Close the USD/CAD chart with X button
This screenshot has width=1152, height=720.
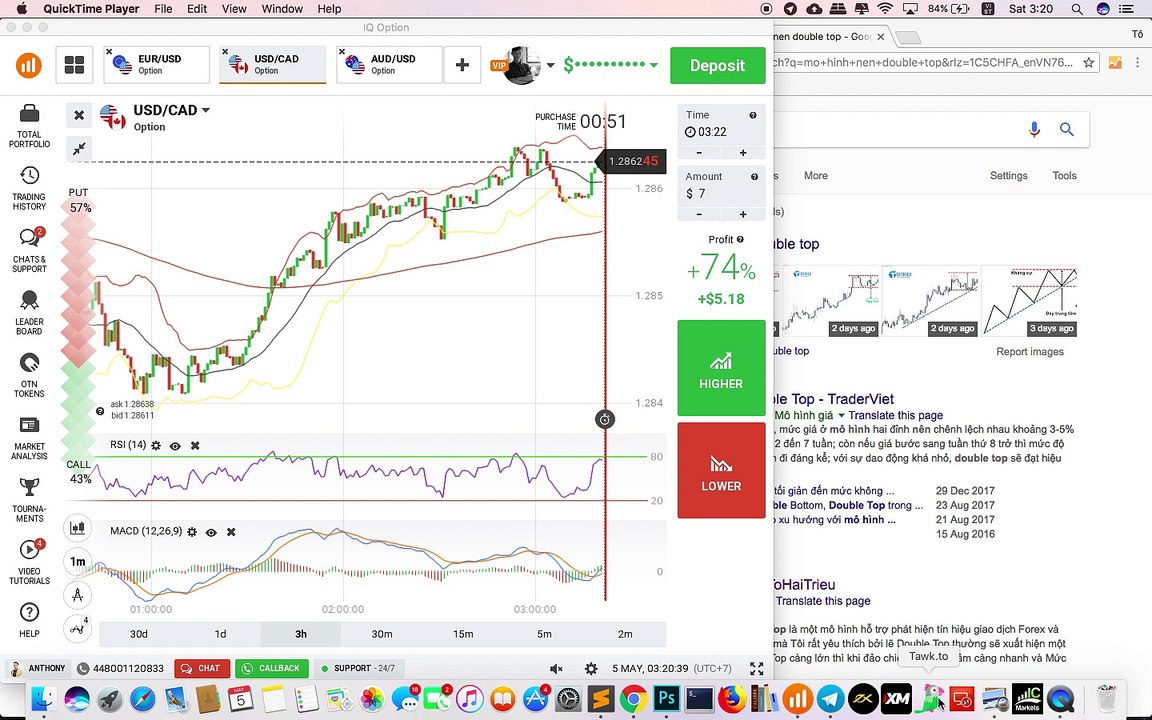79,115
